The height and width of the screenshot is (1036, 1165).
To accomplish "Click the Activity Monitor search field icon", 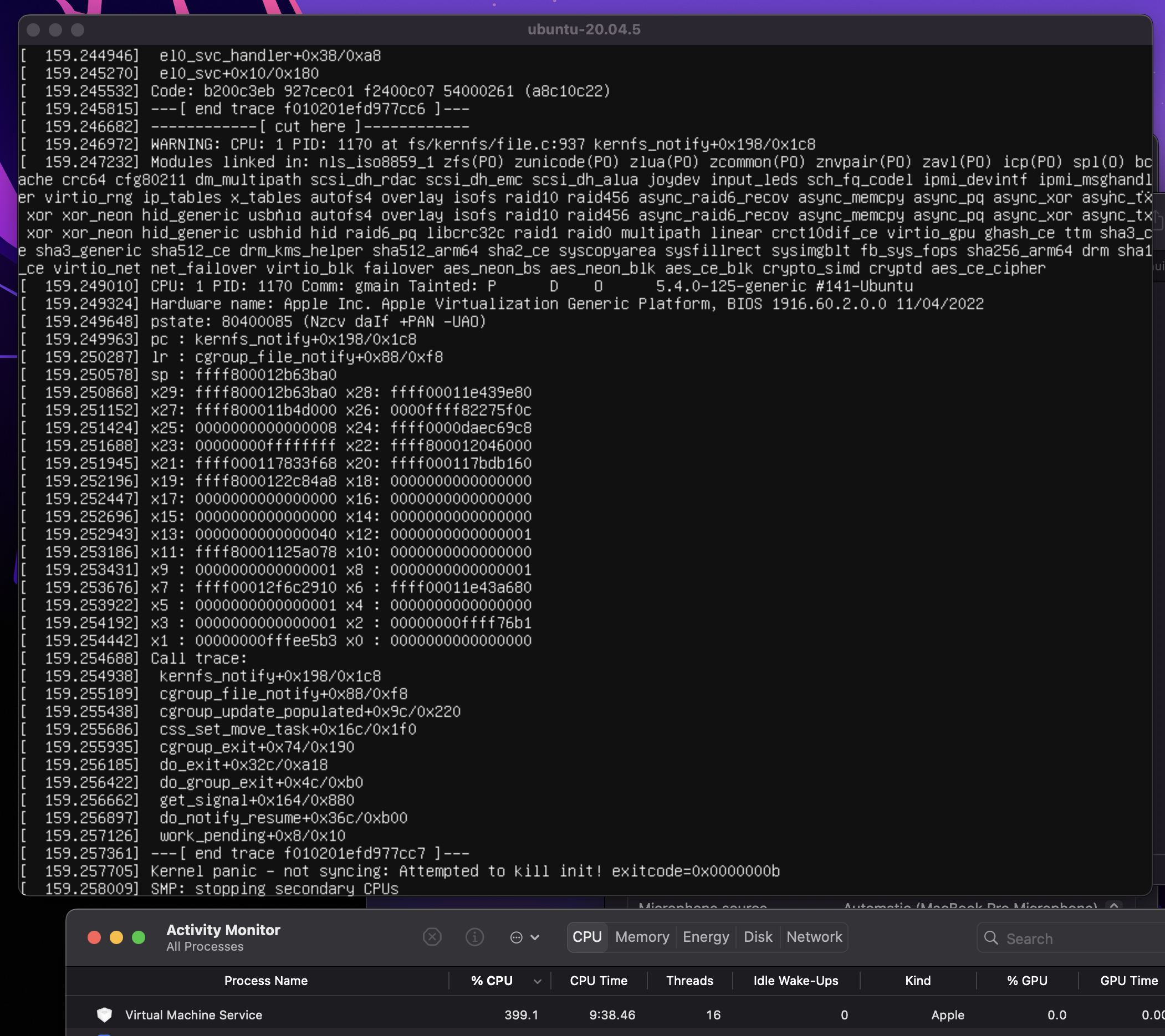I will coord(992,938).
